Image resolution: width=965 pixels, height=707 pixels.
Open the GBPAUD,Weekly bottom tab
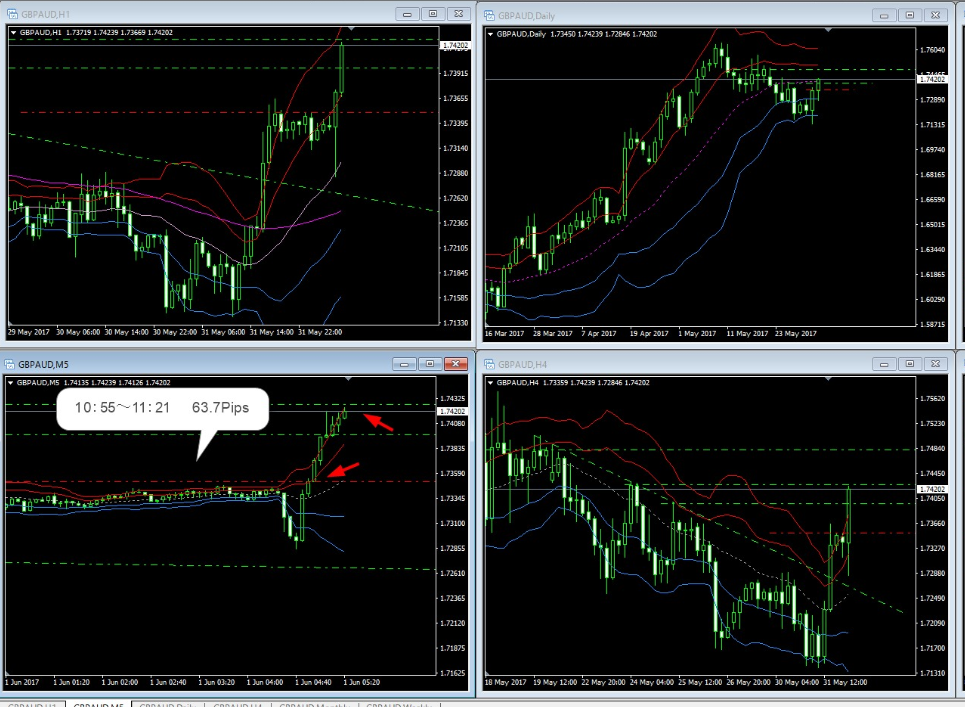coord(400,704)
